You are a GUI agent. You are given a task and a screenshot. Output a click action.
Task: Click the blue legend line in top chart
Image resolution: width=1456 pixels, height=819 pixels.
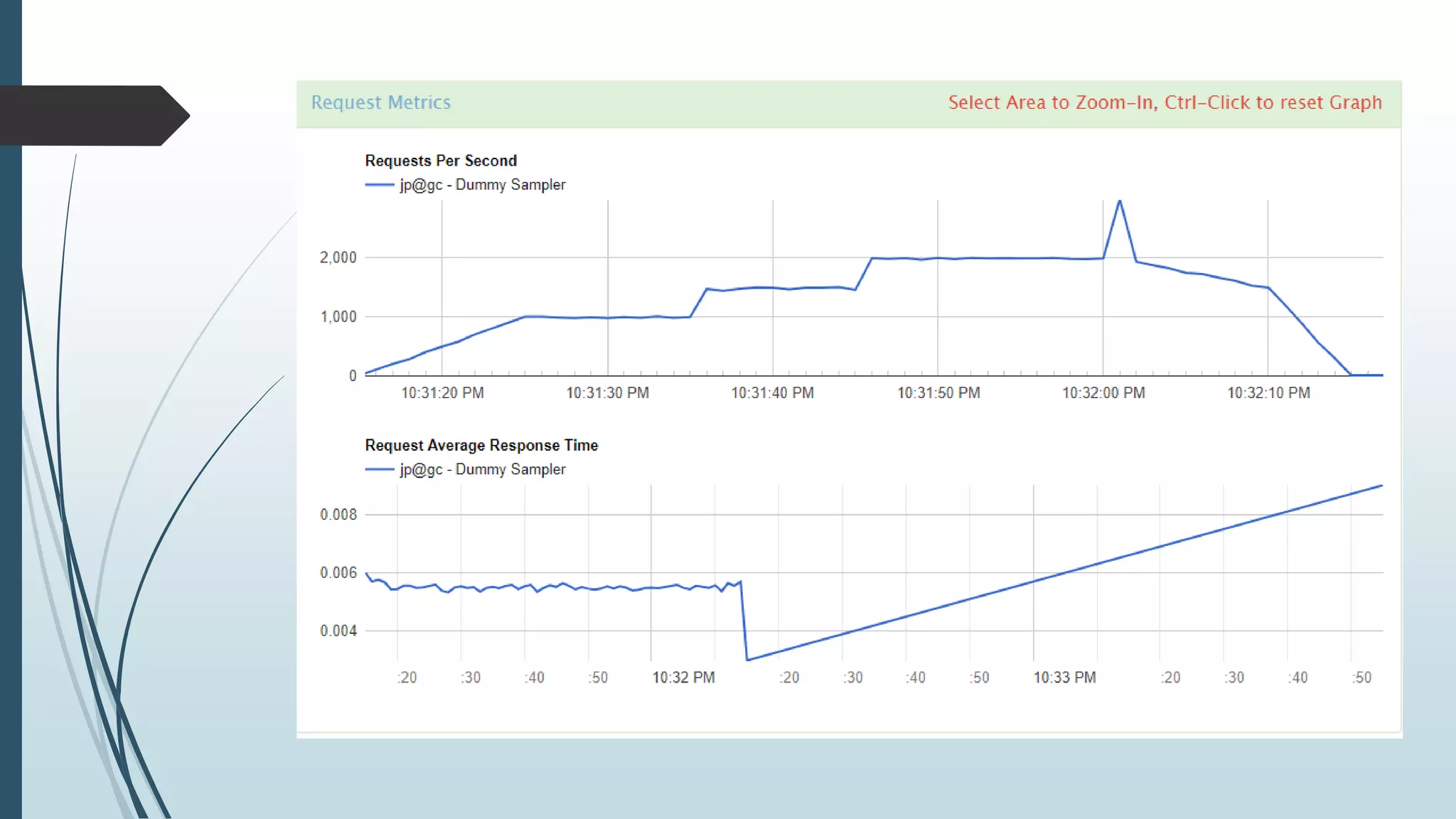point(379,185)
